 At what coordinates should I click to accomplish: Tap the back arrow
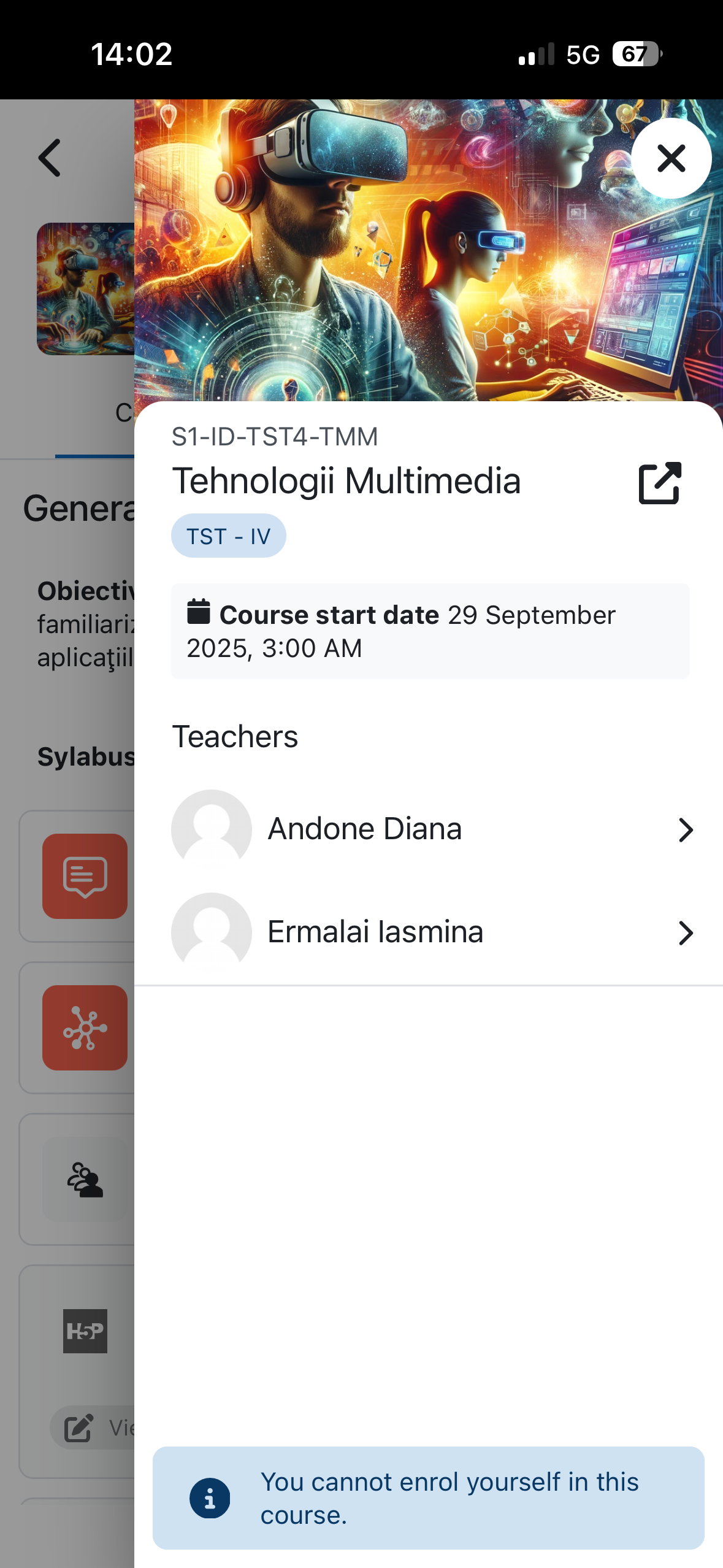50,158
